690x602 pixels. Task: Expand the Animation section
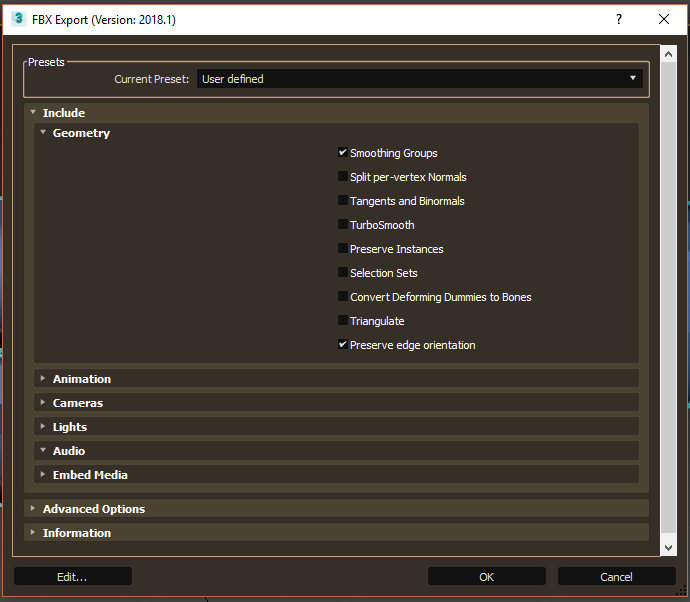click(x=81, y=379)
